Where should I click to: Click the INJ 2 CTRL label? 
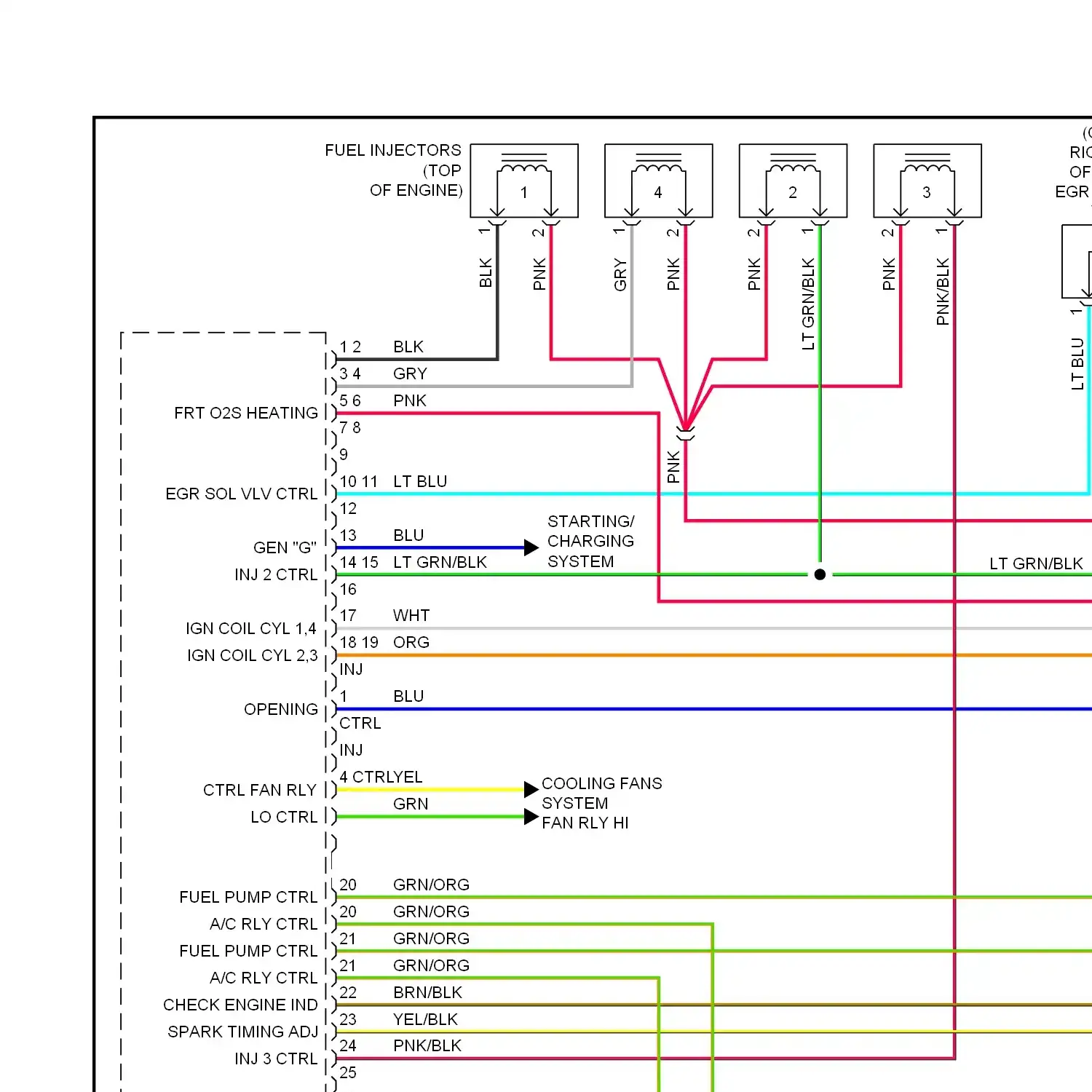276,575
